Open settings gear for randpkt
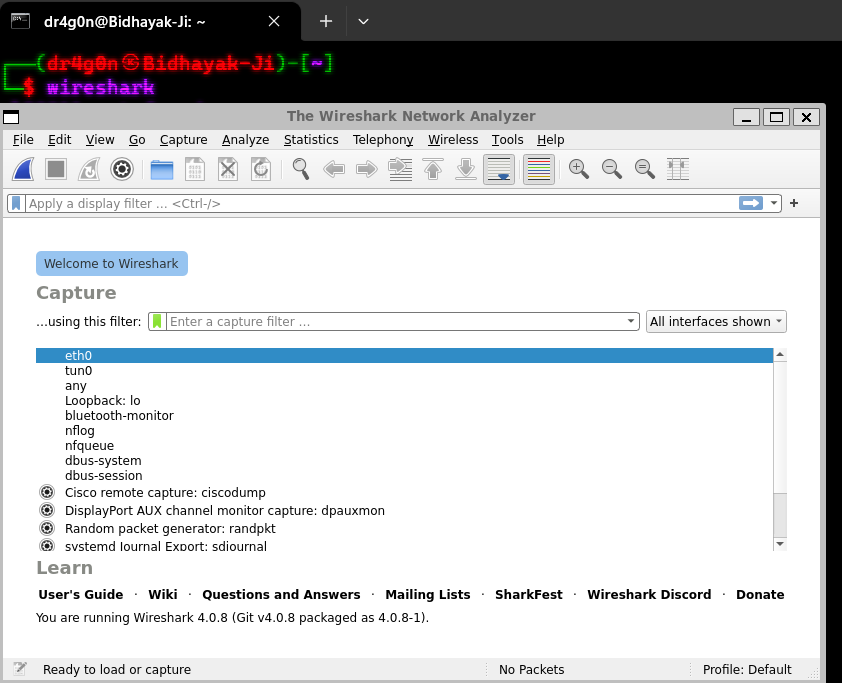Viewport: 842px width, 683px height. [x=47, y=528]
